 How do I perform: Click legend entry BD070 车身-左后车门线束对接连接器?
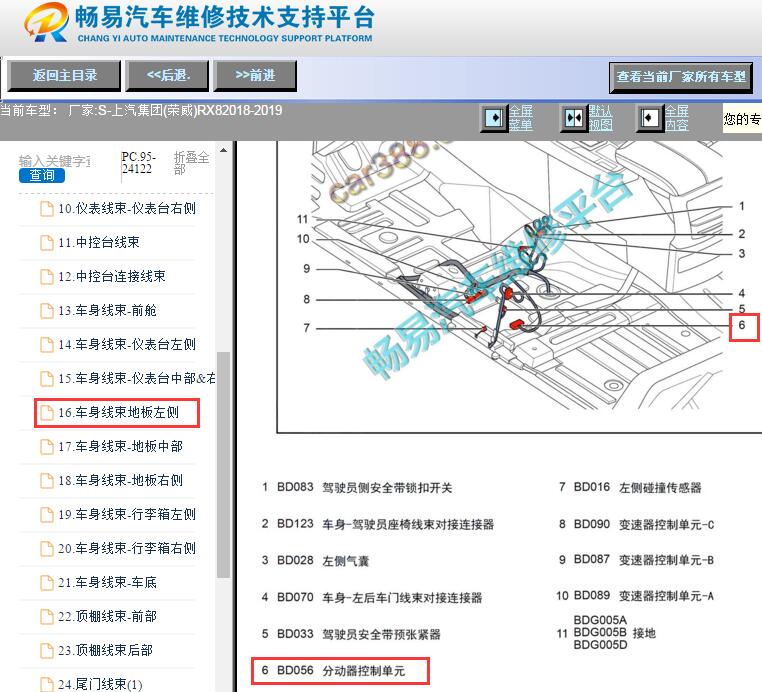pos(372,597)
